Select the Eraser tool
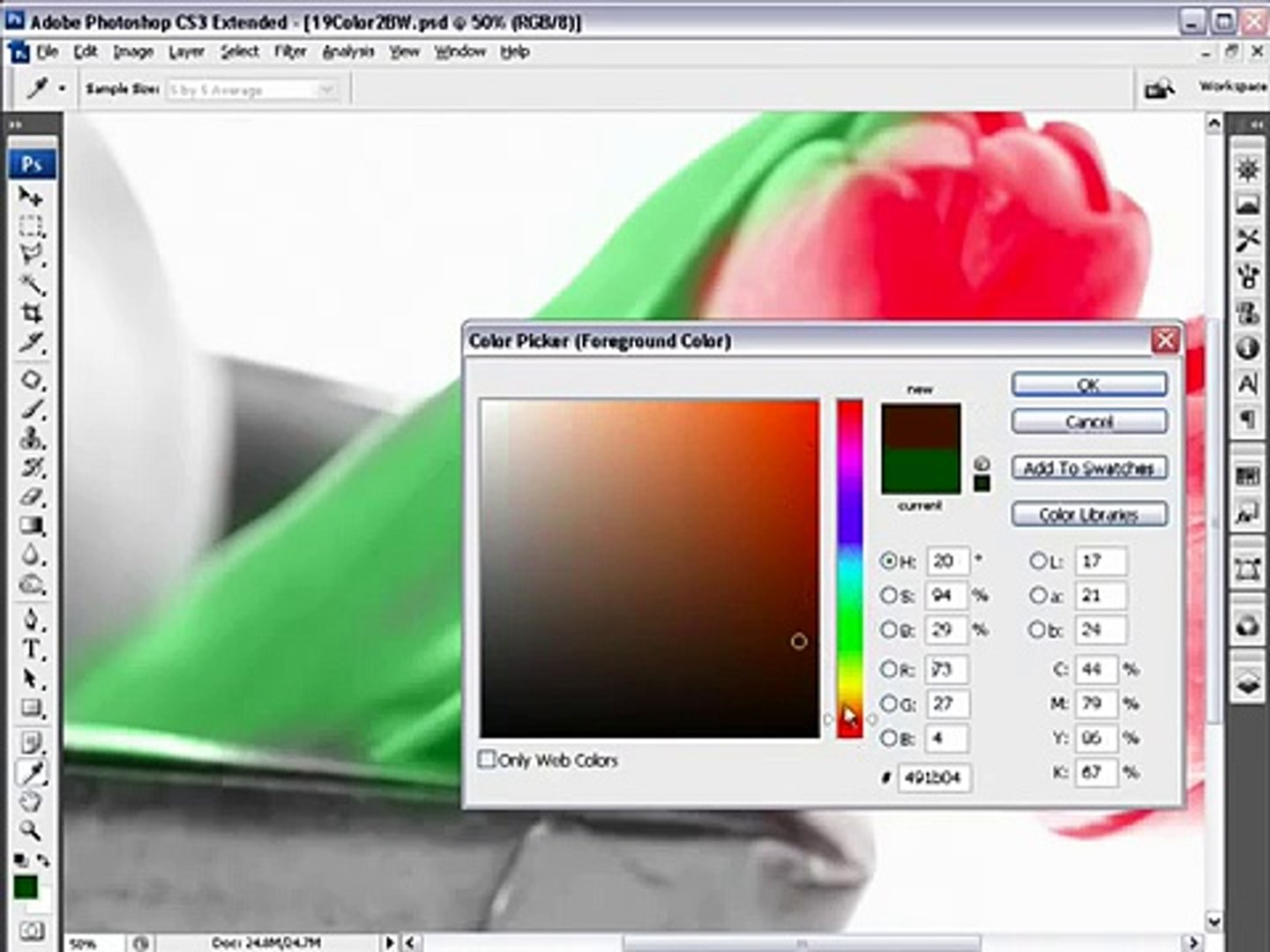Screen dimensions: 1270x952 tap(31, 496)
